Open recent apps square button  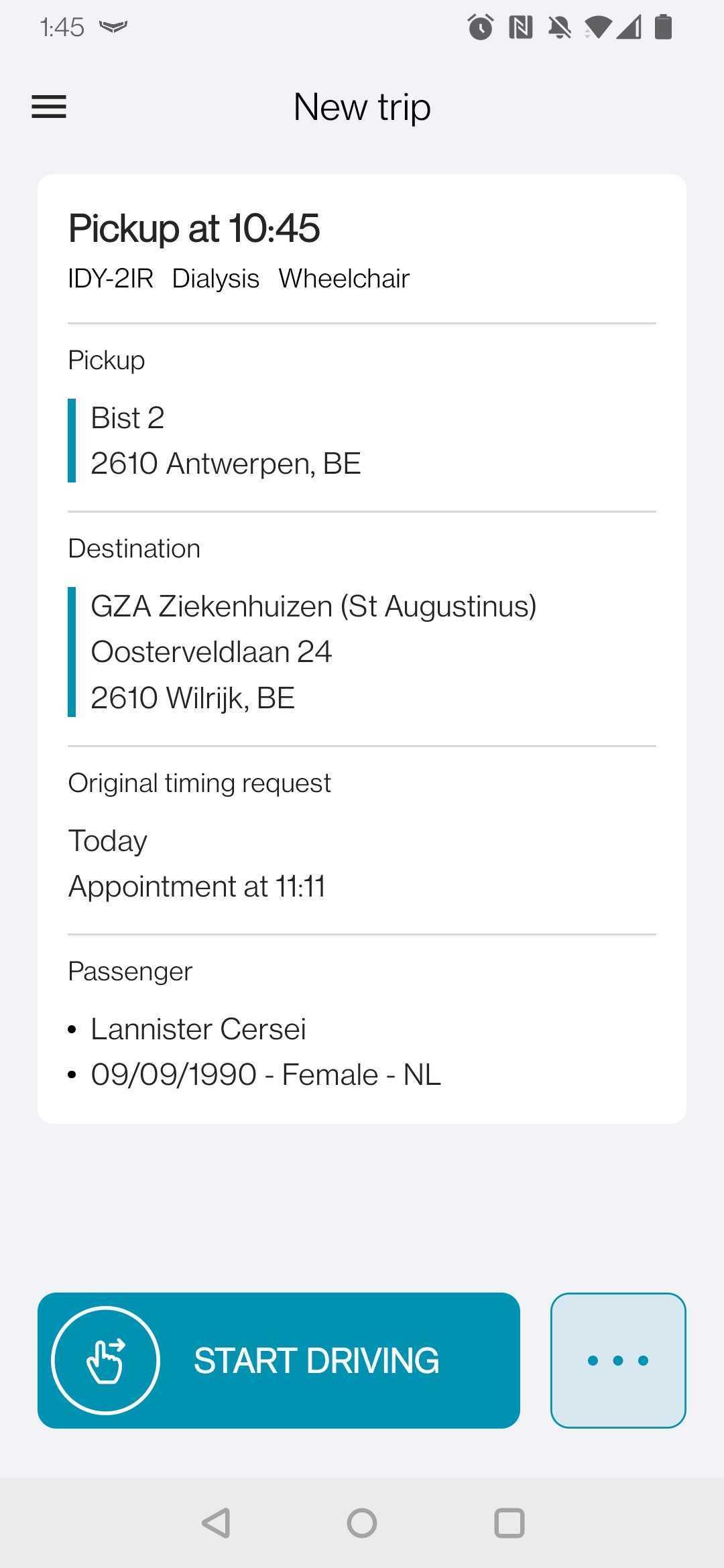[x=509, y=1522]
